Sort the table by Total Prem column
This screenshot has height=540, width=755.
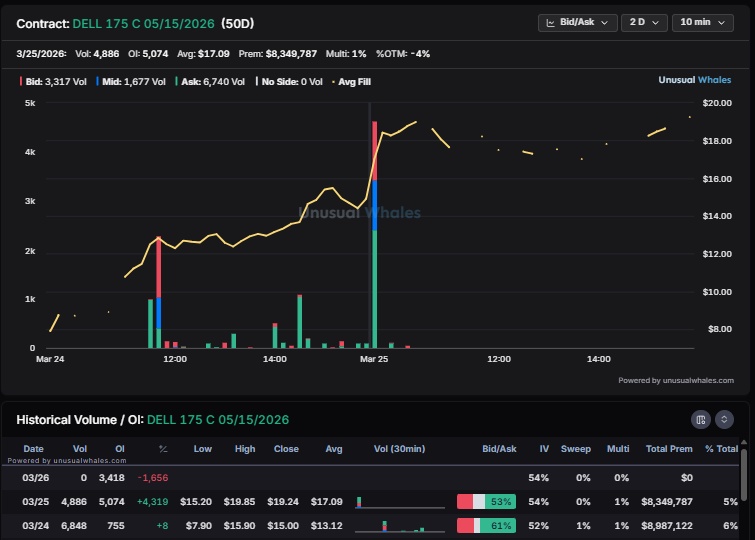(669, 449)
